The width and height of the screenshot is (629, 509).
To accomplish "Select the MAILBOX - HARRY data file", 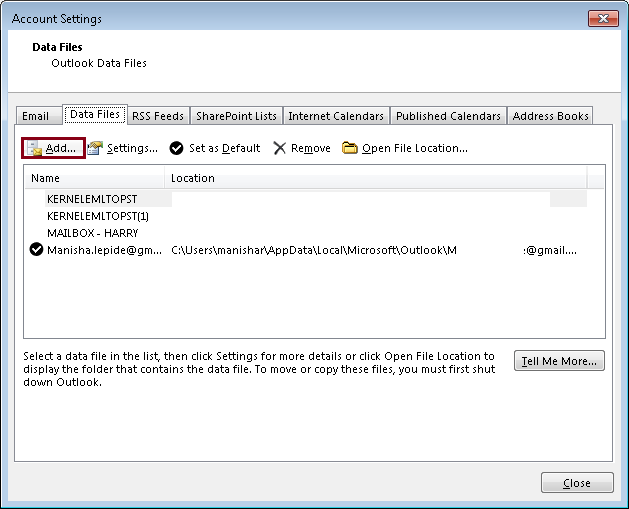I will coord(306,233).
